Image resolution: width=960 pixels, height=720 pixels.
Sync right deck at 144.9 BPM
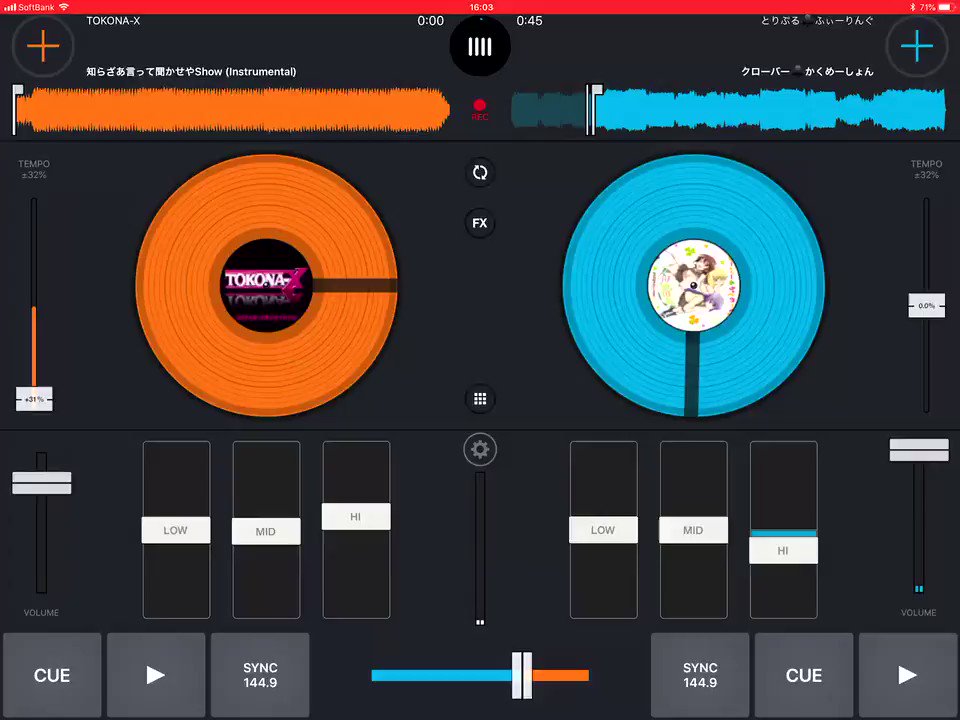(700, 675)
